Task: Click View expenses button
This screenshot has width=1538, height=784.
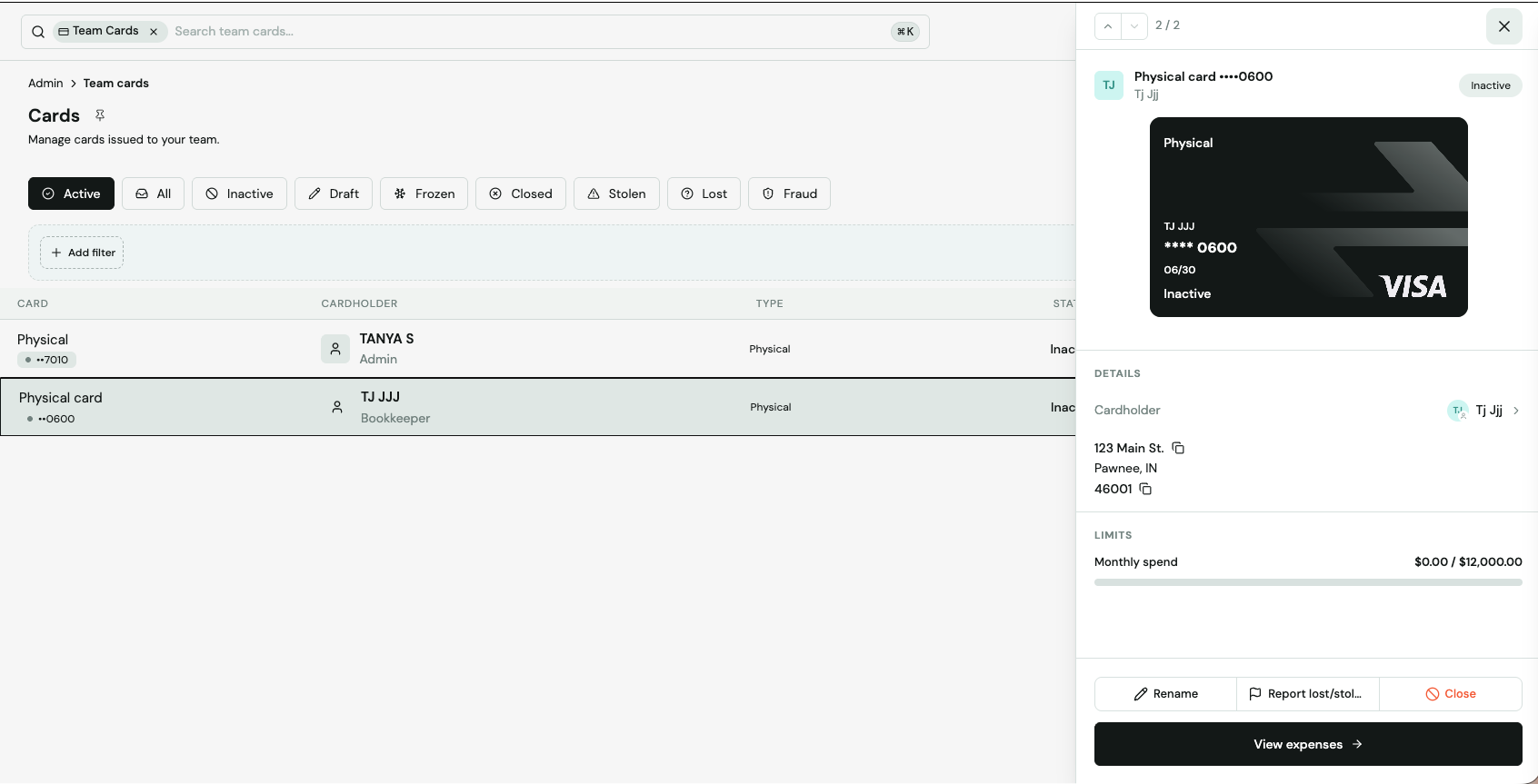Action: (1308, 744)
